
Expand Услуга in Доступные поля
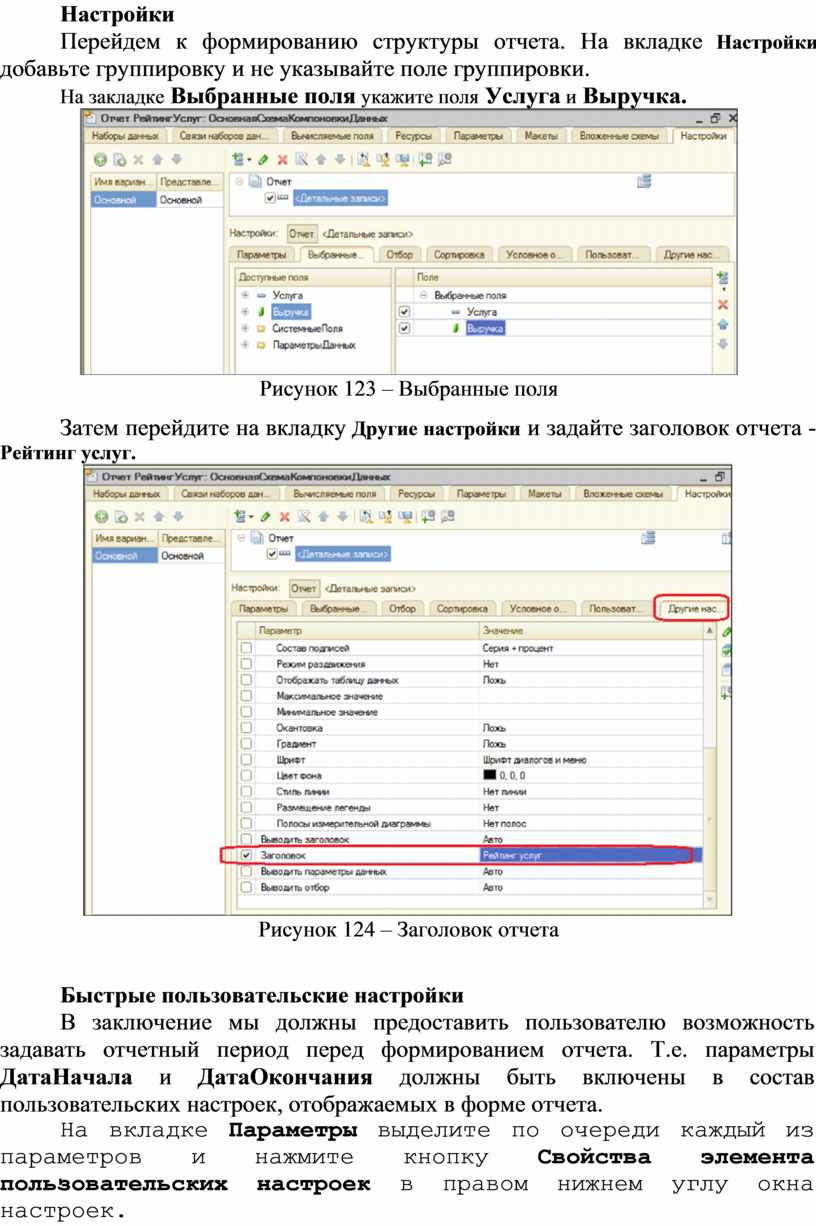245,296
